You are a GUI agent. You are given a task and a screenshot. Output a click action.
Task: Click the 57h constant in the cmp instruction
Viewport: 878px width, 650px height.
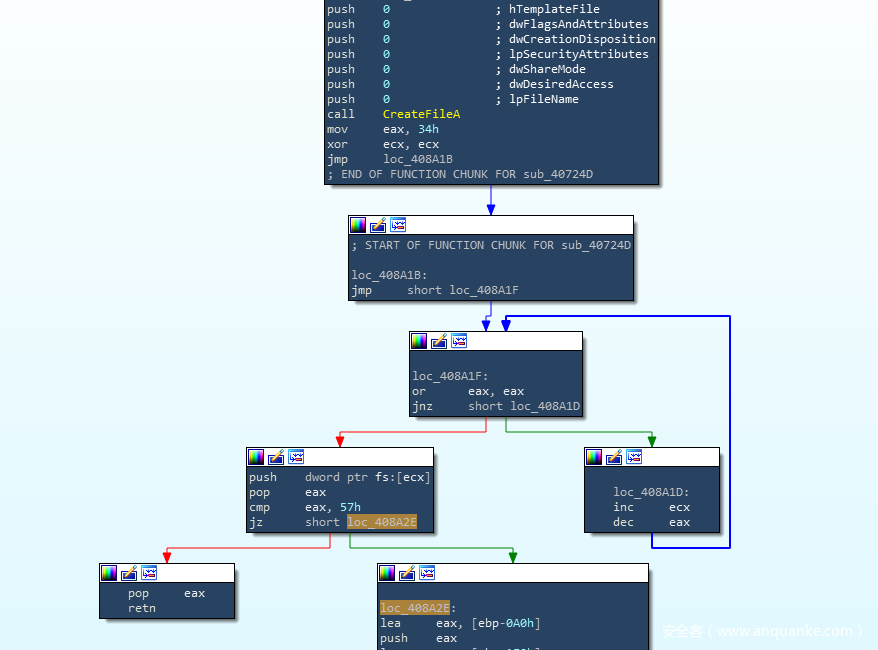click(x=350, y=507)
